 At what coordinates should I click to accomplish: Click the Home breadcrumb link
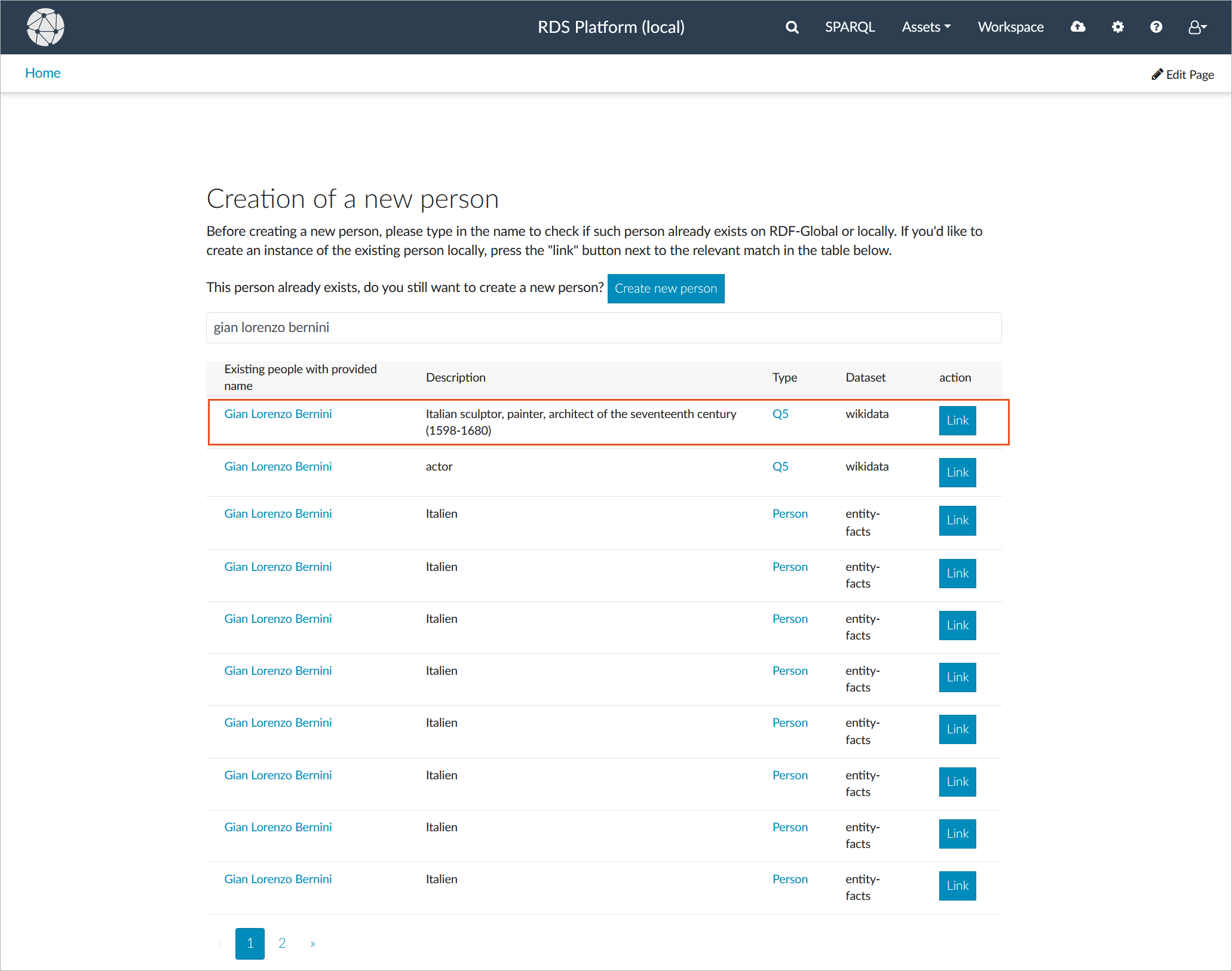[x=42, y=73]
